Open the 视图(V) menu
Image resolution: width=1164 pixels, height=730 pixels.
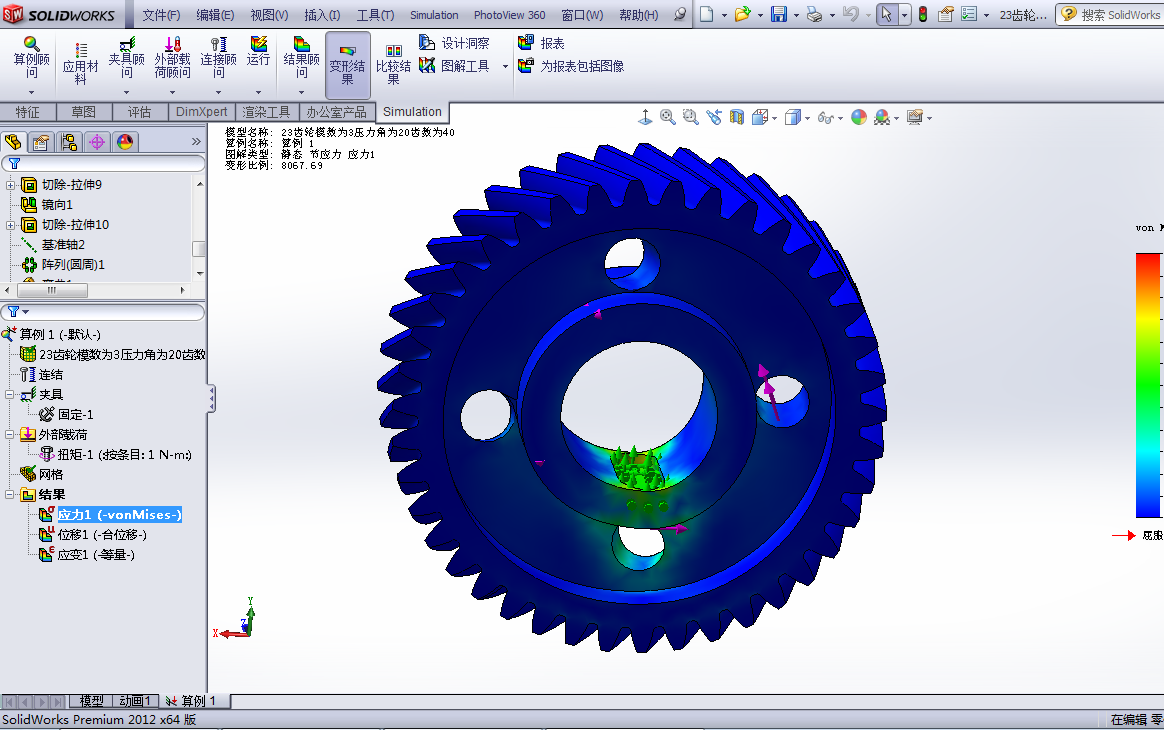[269, 15]
